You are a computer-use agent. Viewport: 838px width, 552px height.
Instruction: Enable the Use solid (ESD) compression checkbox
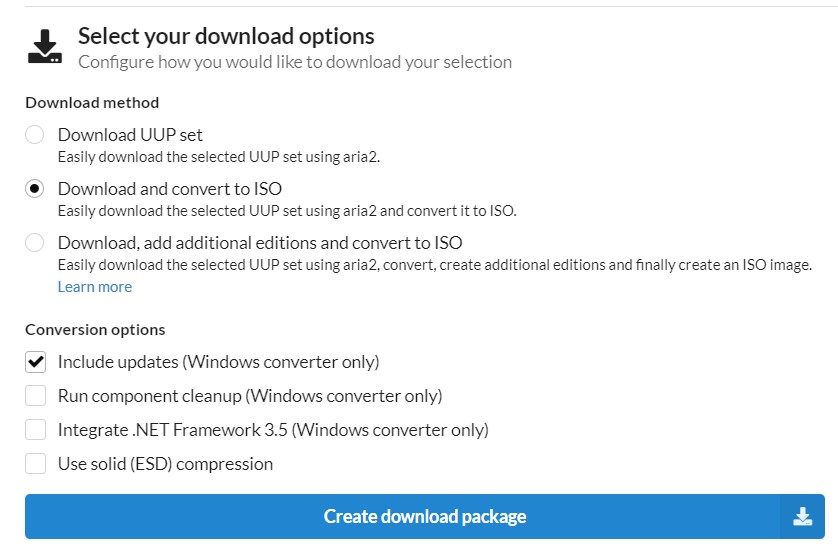(x=35, y=464)
